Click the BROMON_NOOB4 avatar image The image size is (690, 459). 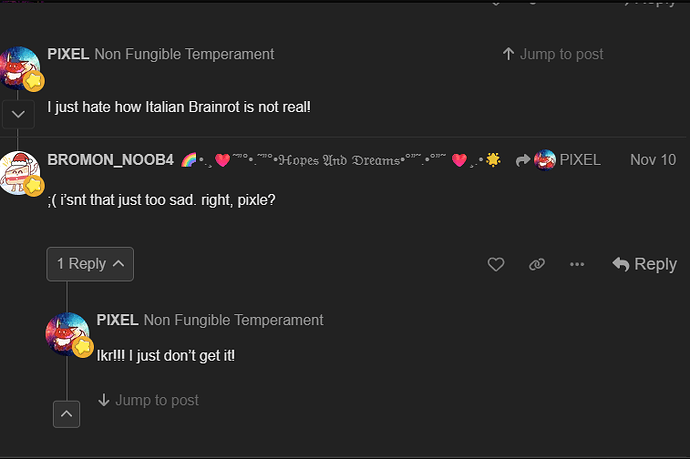tap(17, 170)
